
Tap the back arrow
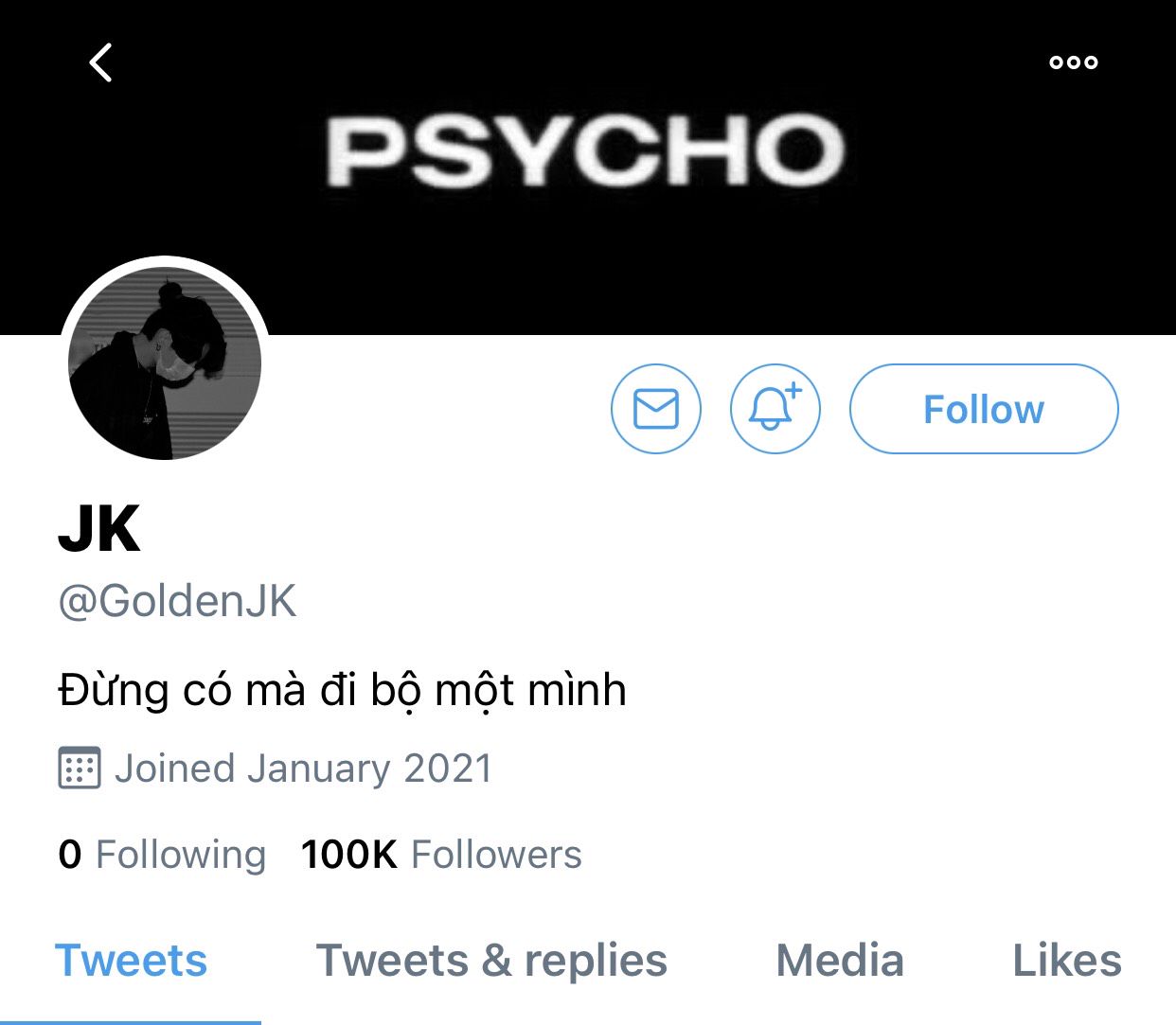101,62
